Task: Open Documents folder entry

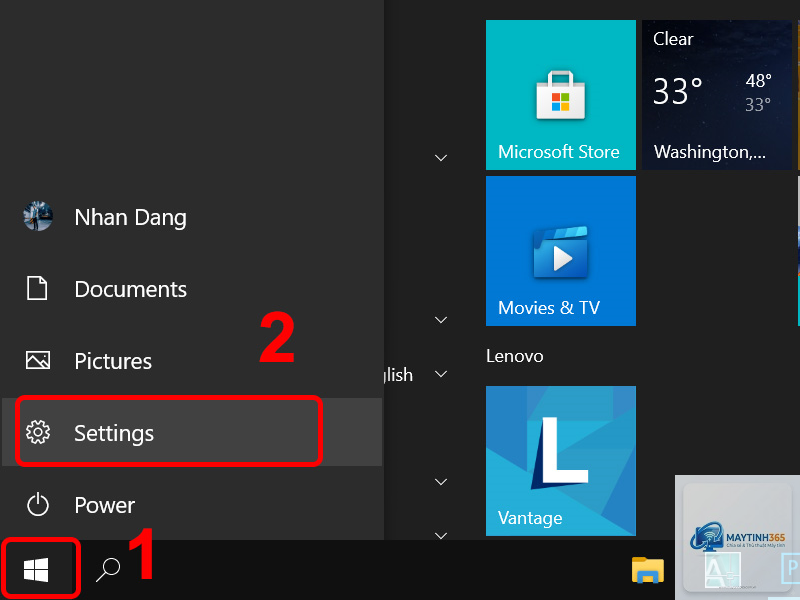Action: 192,289
